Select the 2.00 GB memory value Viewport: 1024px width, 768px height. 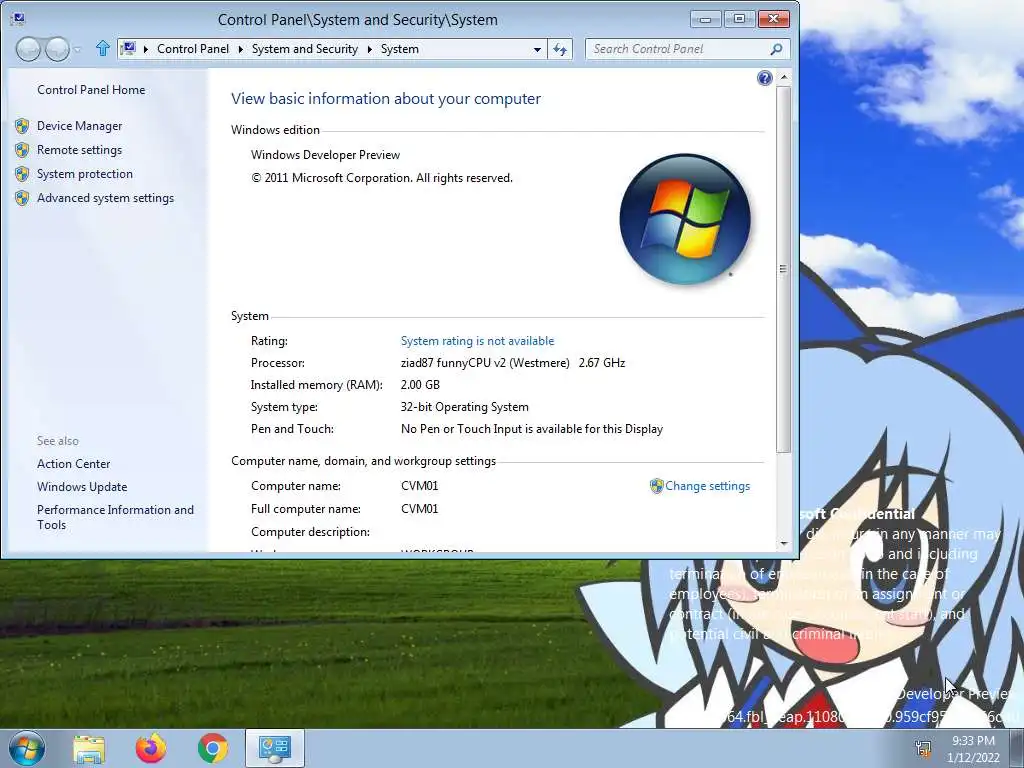coord(420,385)
